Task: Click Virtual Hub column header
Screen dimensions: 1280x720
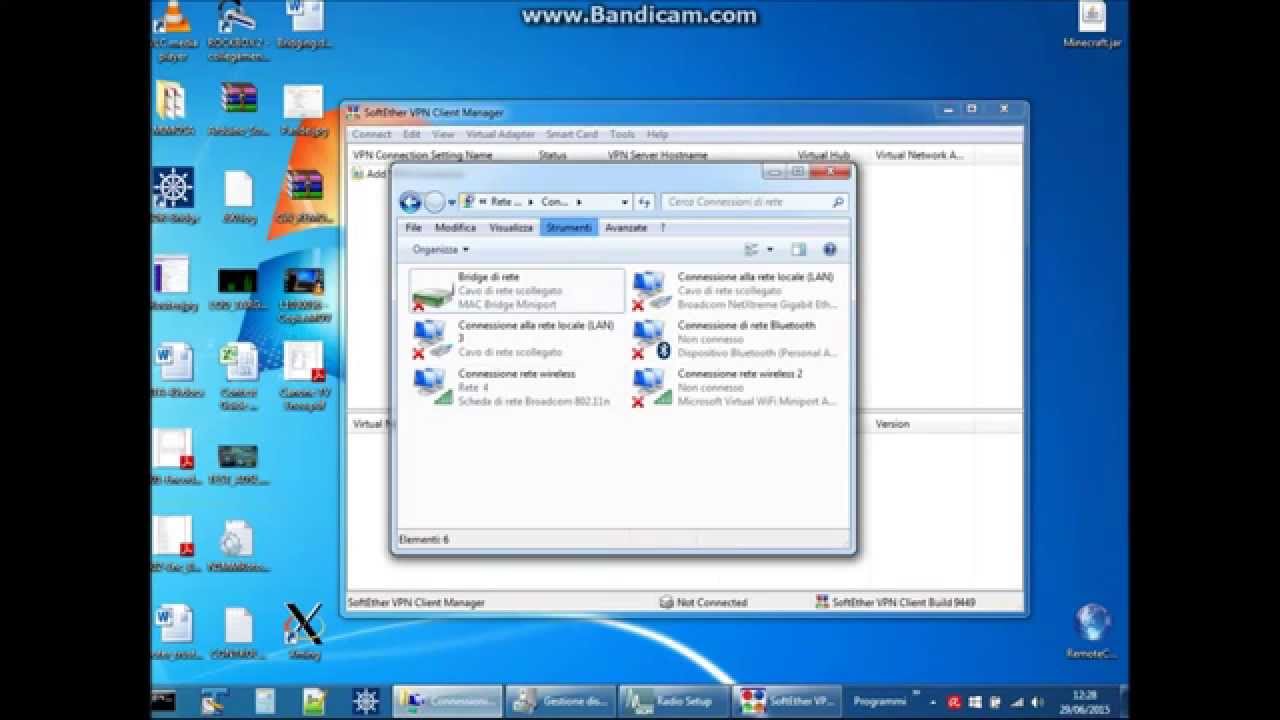Action: click(824, 155)
